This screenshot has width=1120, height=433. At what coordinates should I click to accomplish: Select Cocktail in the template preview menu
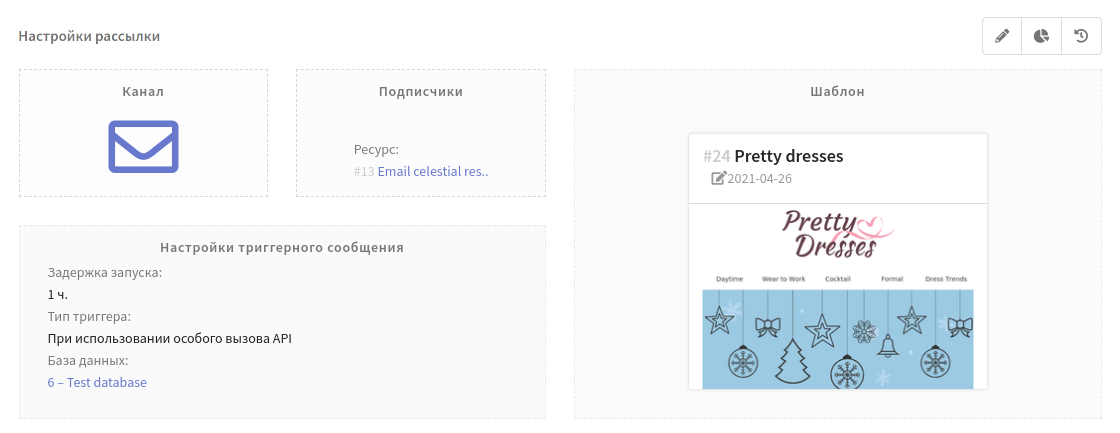[838, 279]
